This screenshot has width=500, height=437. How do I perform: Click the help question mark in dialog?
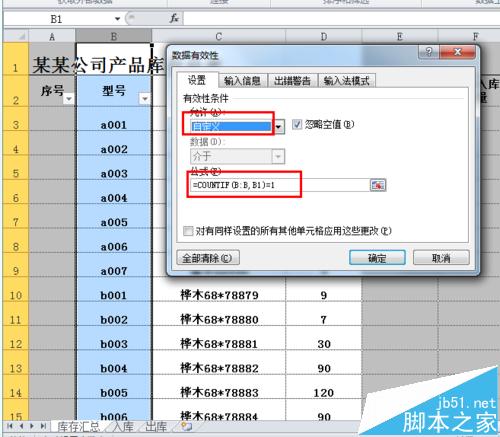point(429,52)
